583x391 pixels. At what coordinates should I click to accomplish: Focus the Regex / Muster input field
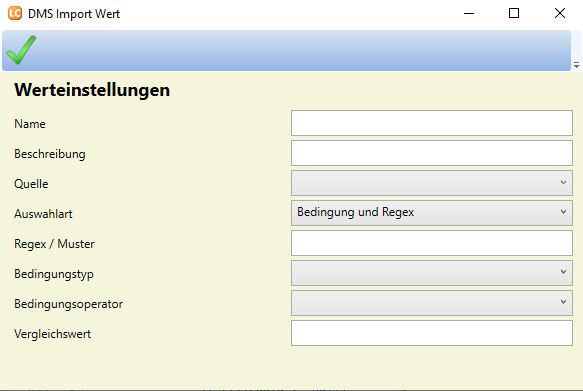[x=432, y=243]
